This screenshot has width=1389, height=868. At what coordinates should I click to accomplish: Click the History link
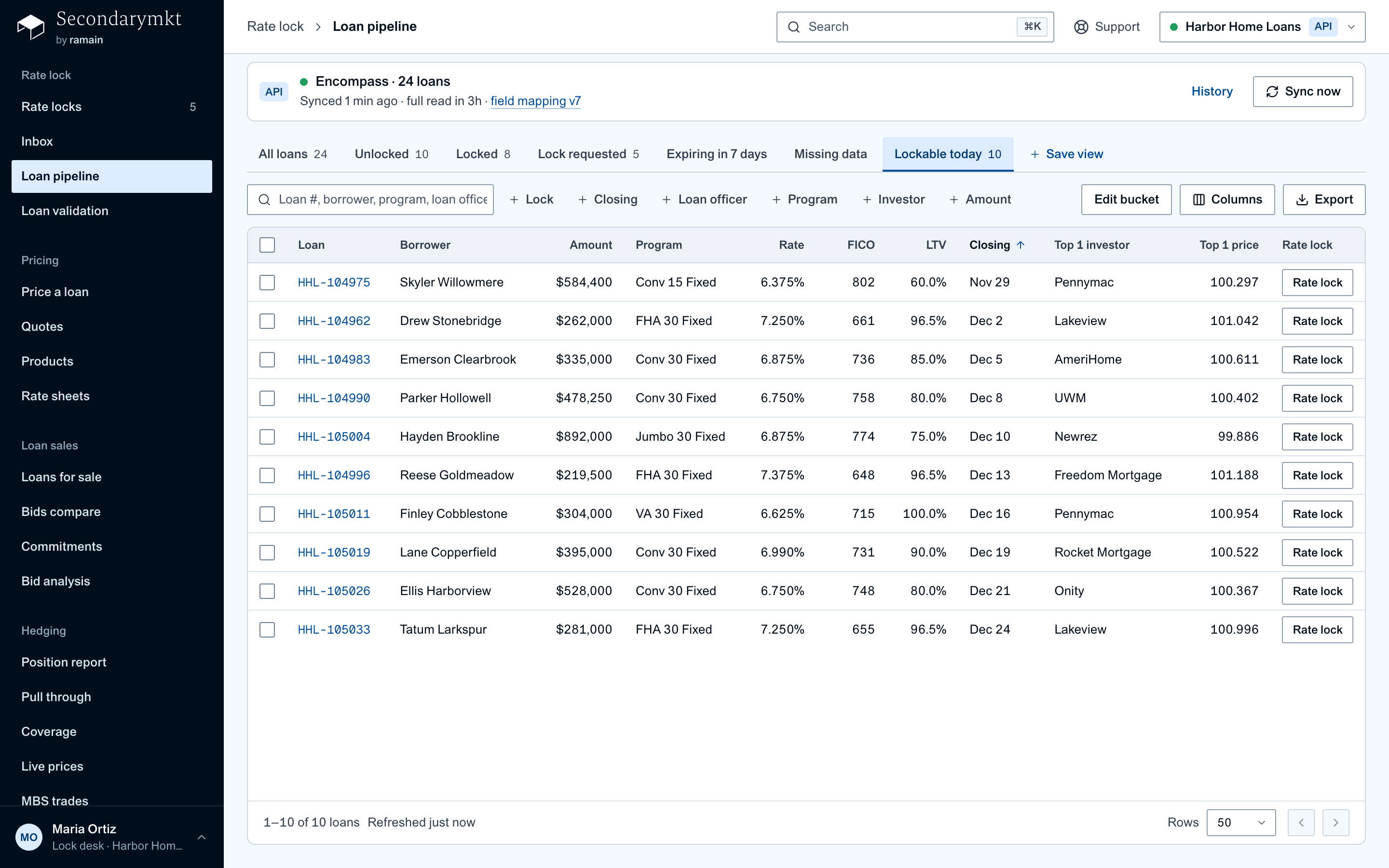1212,92
